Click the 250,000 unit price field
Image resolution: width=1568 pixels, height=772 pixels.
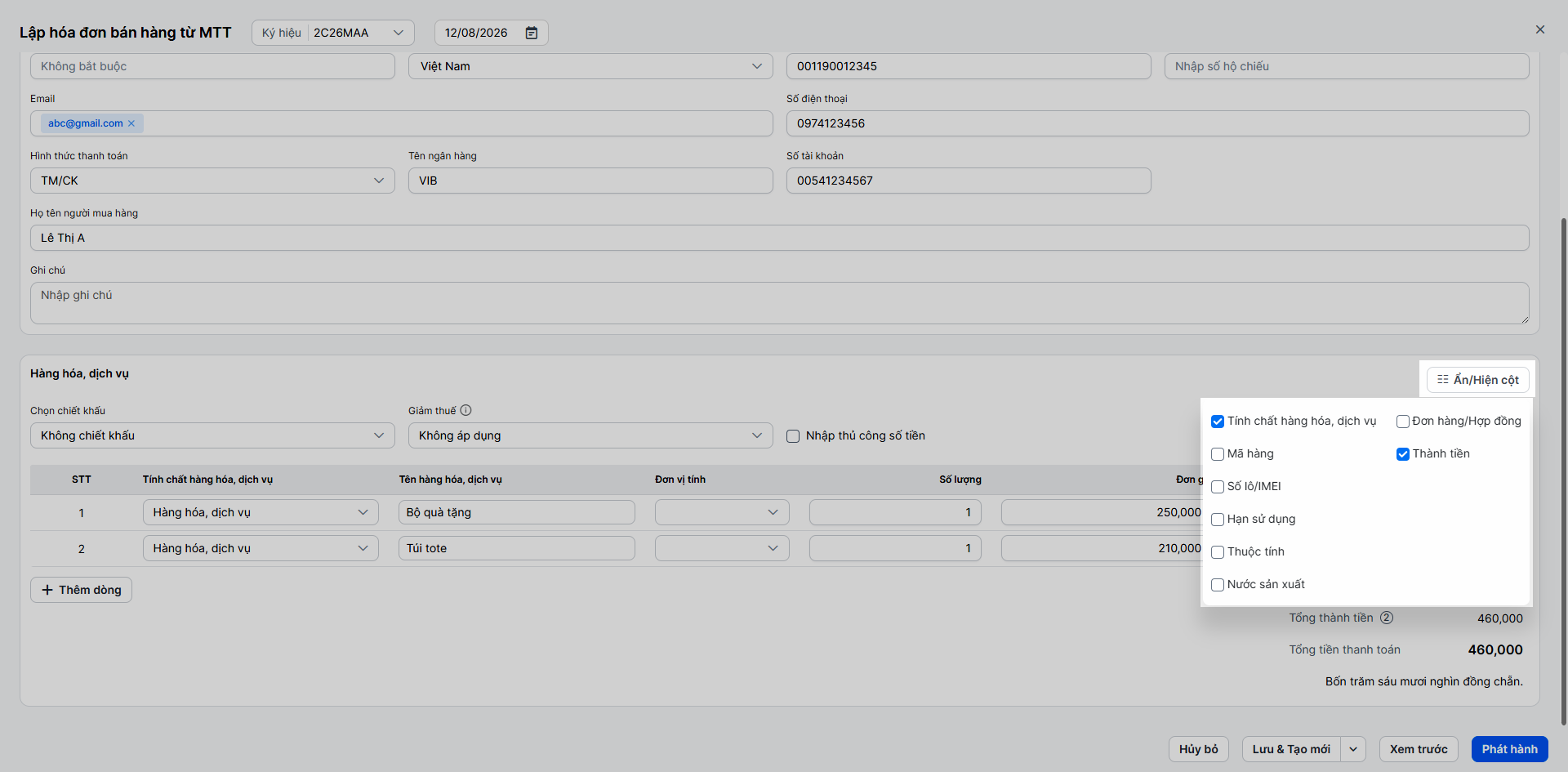click(1102, 512)
